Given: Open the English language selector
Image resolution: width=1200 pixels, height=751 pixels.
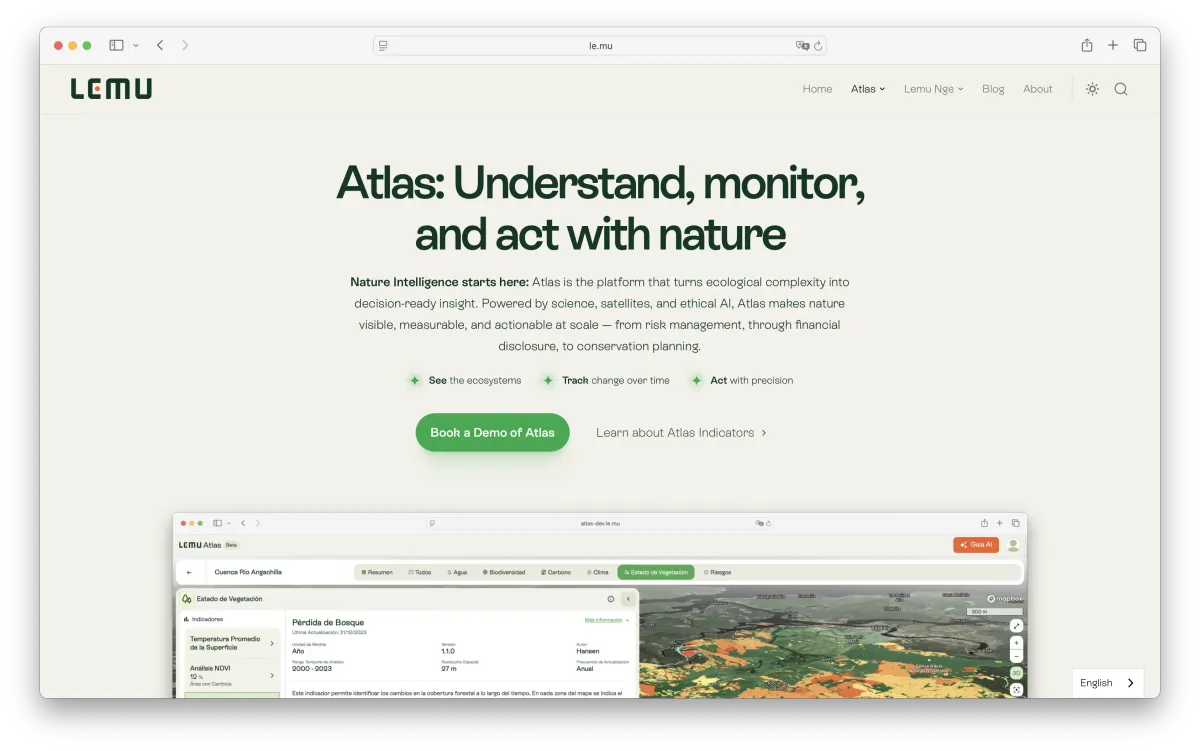Looking at the screenshot, I should tap(1106, 683).
